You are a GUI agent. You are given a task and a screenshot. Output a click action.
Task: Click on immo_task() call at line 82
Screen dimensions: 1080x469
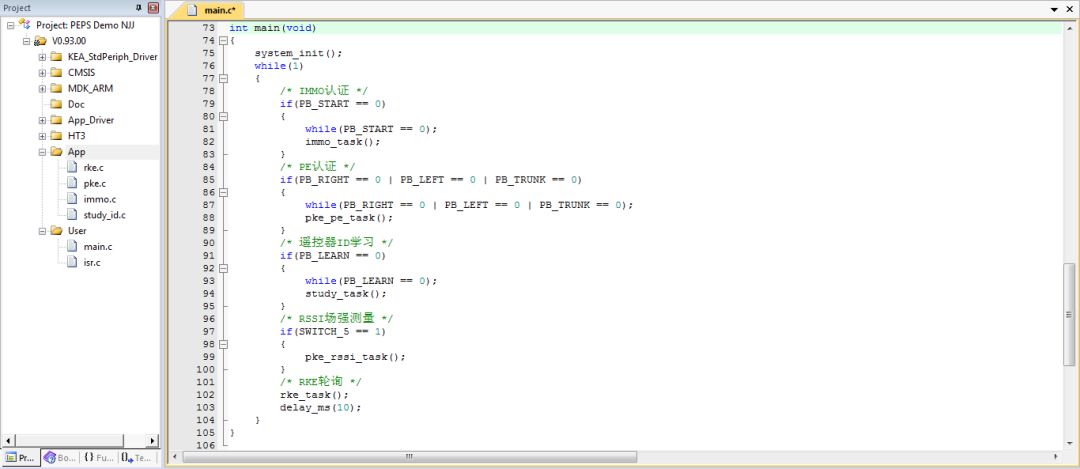click(342, 142)
